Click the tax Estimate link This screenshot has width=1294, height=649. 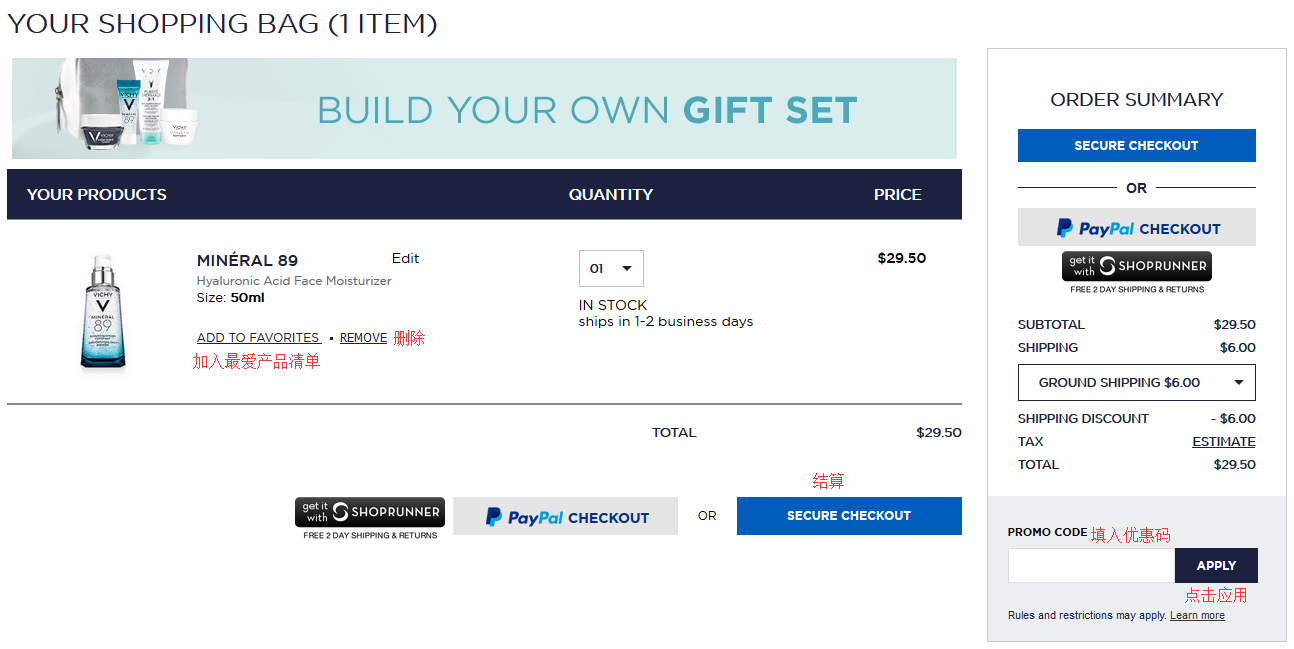pyautogui.click(x=1223, y=442)
